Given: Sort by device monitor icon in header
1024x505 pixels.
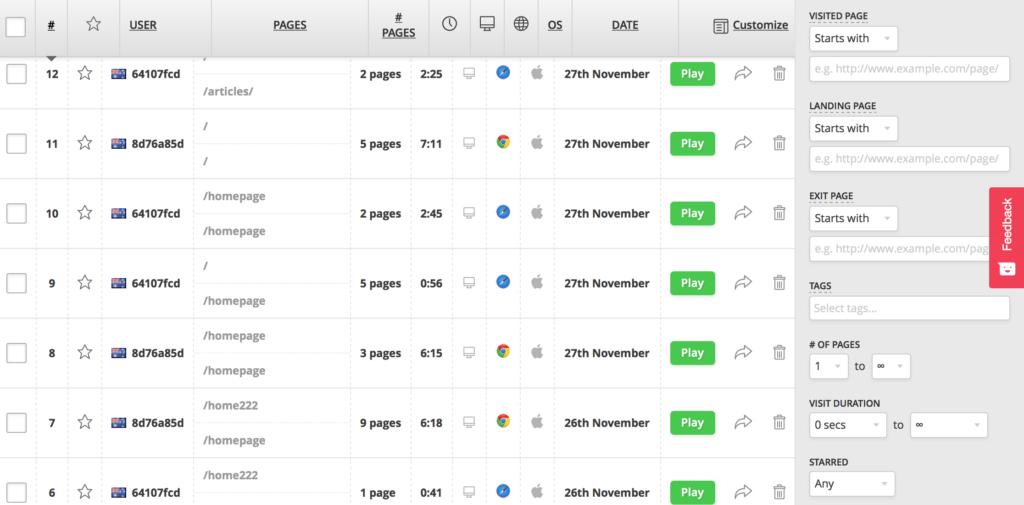Looking at the screenshot, I should pyautogui.click(x=487, y=24).
